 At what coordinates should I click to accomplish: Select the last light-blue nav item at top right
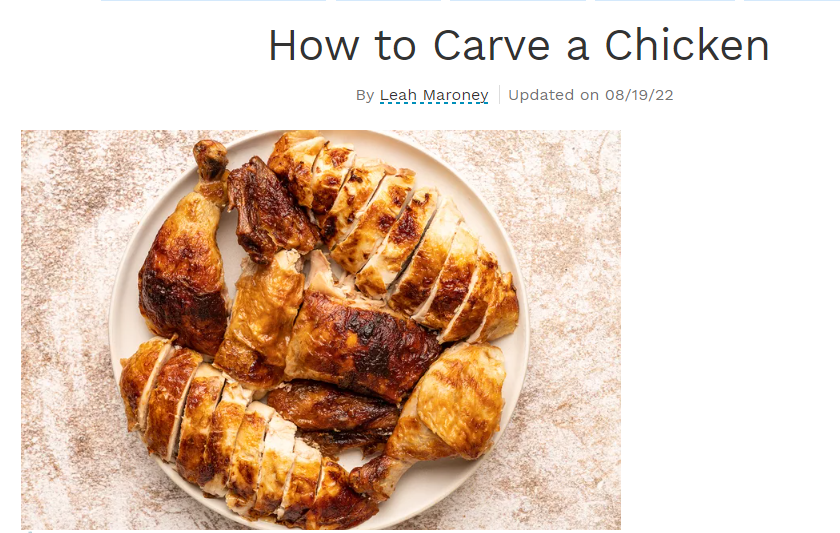pos(792,1)
